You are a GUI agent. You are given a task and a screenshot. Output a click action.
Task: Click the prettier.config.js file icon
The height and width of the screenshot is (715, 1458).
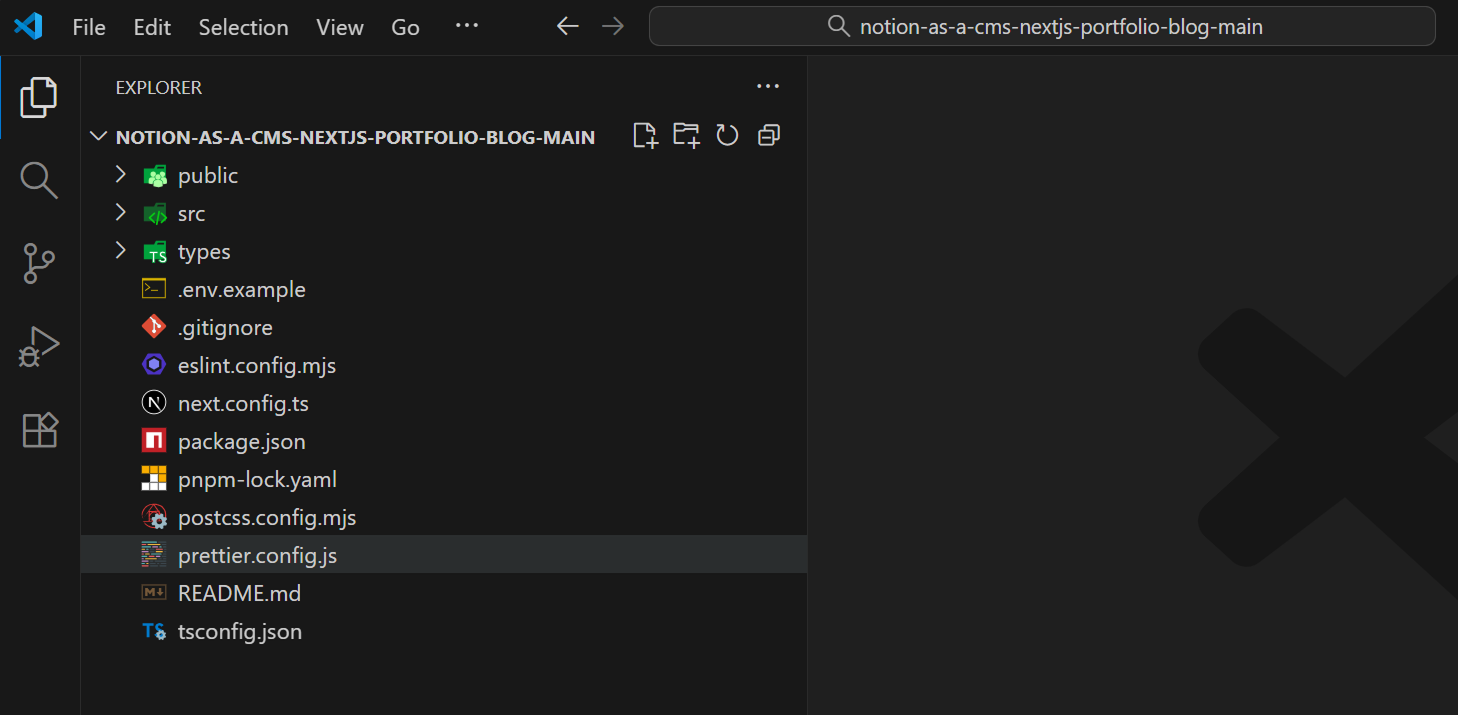click(x=154, y=556)
